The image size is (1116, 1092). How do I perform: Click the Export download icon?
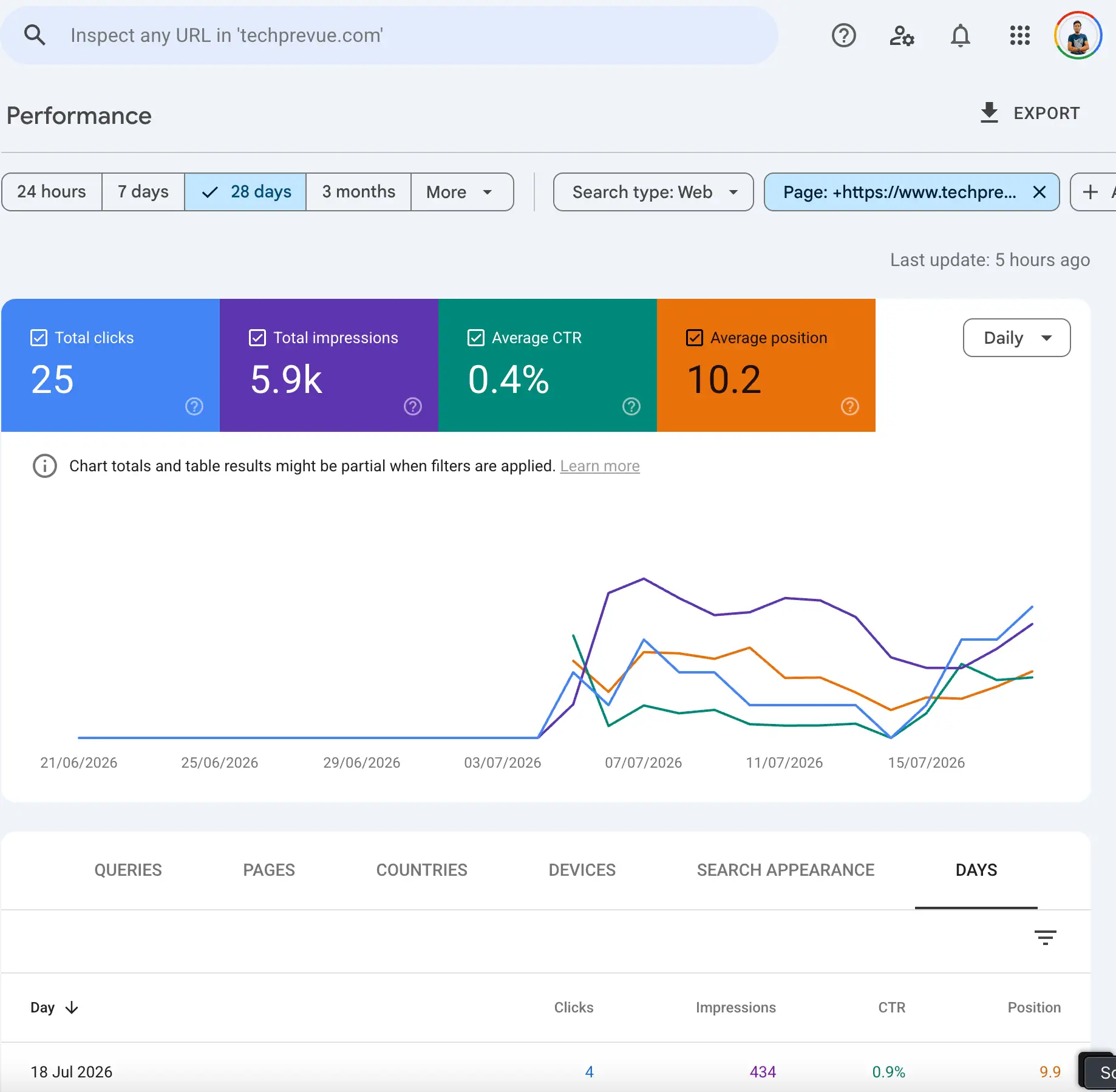pos(989,113)
